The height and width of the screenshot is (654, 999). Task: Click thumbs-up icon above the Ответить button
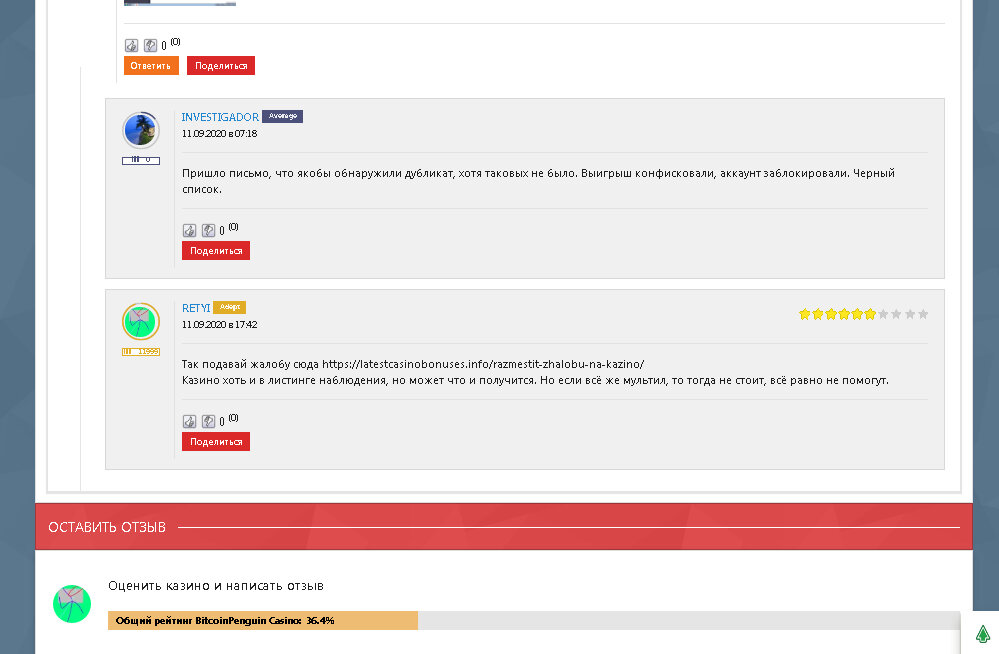click(x=131, y=45)
